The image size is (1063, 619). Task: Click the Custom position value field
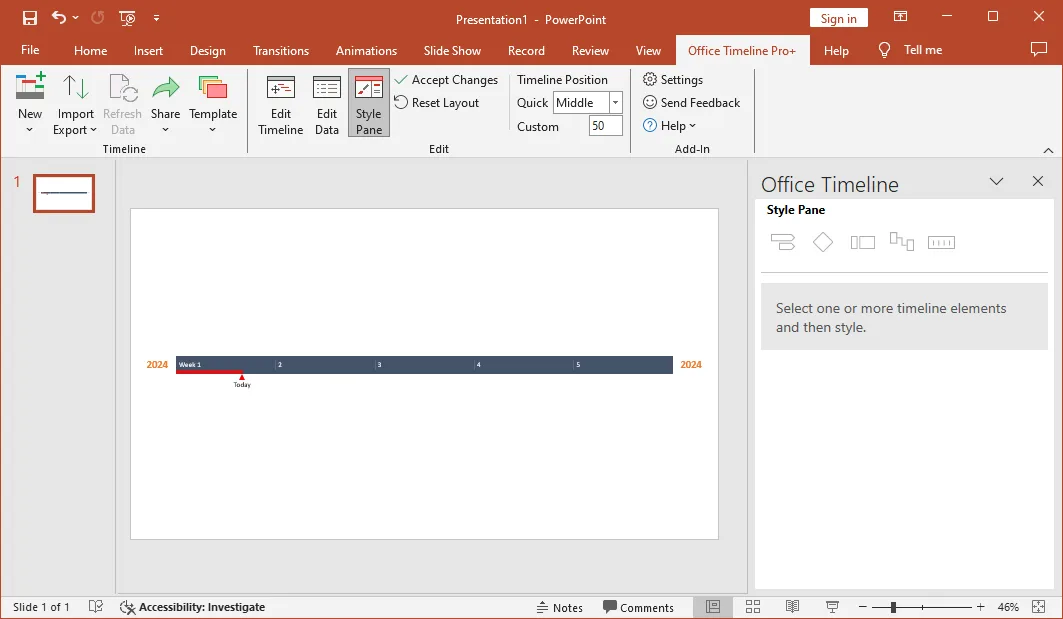(605, 126)
